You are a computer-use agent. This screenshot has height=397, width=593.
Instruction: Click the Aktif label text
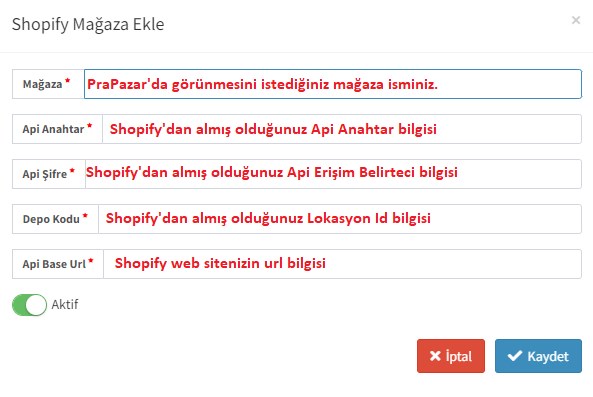click(x=65, y=304)
